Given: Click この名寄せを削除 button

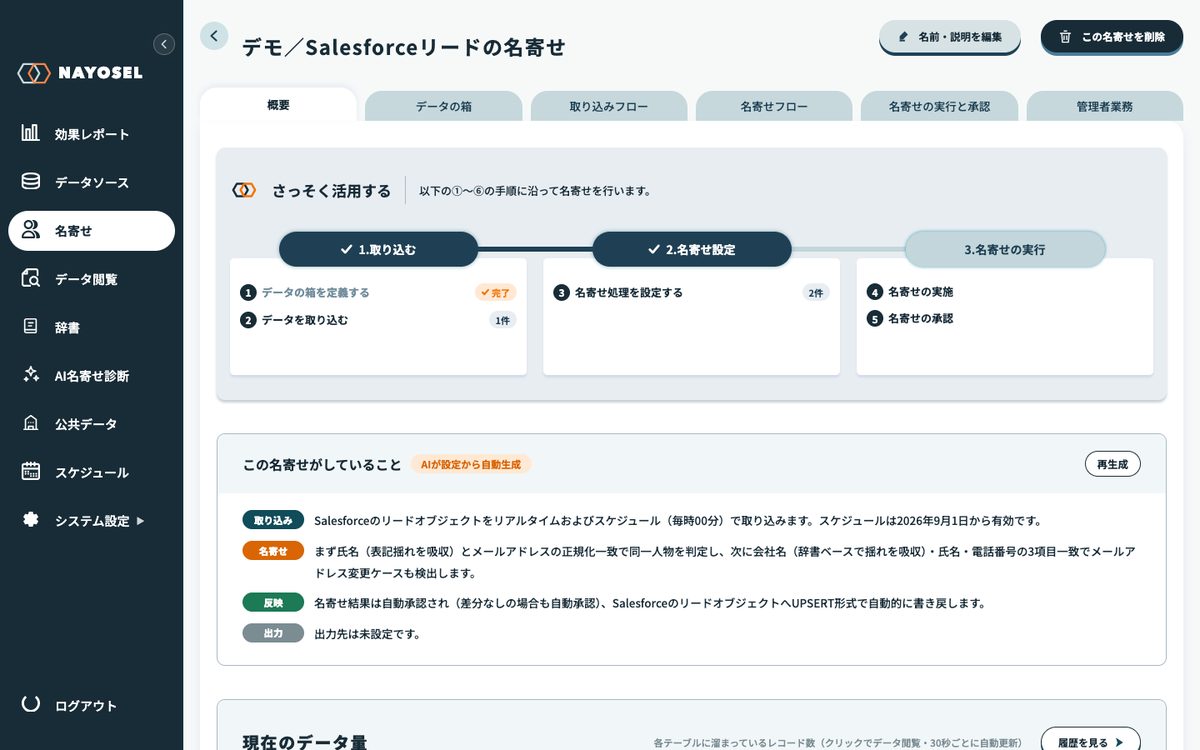Looking at the screenshot, I should tap(1112, 37).
